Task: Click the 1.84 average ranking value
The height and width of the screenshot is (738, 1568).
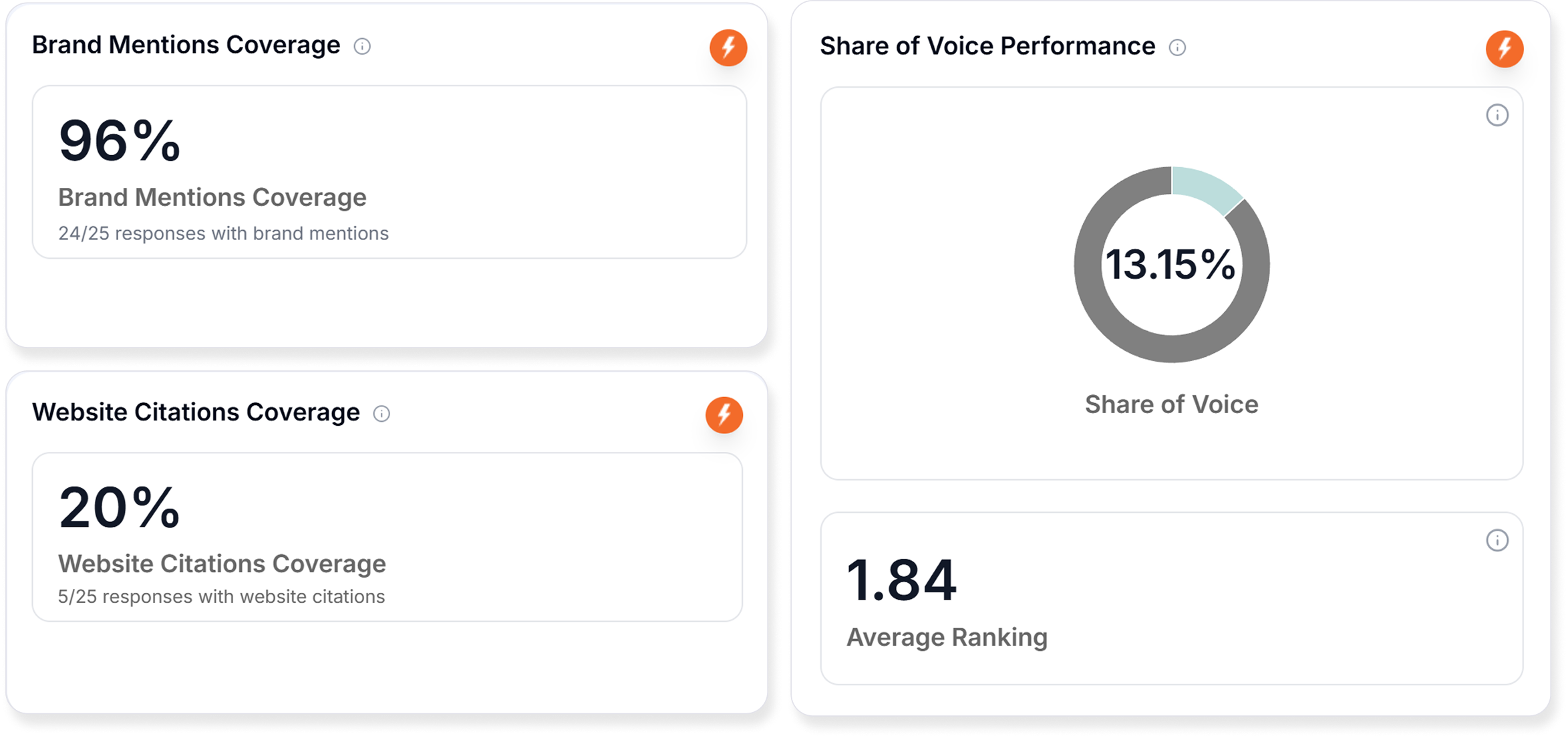Action: [901, 580]
